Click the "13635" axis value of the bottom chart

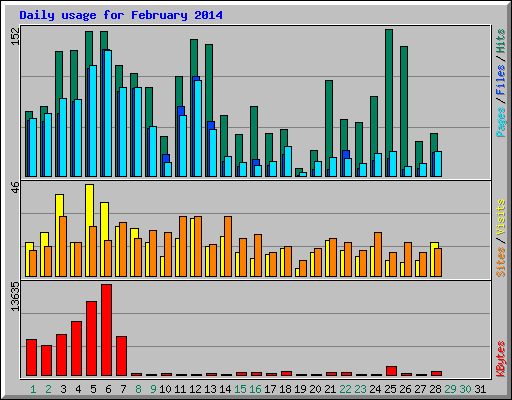pos(15,297)
